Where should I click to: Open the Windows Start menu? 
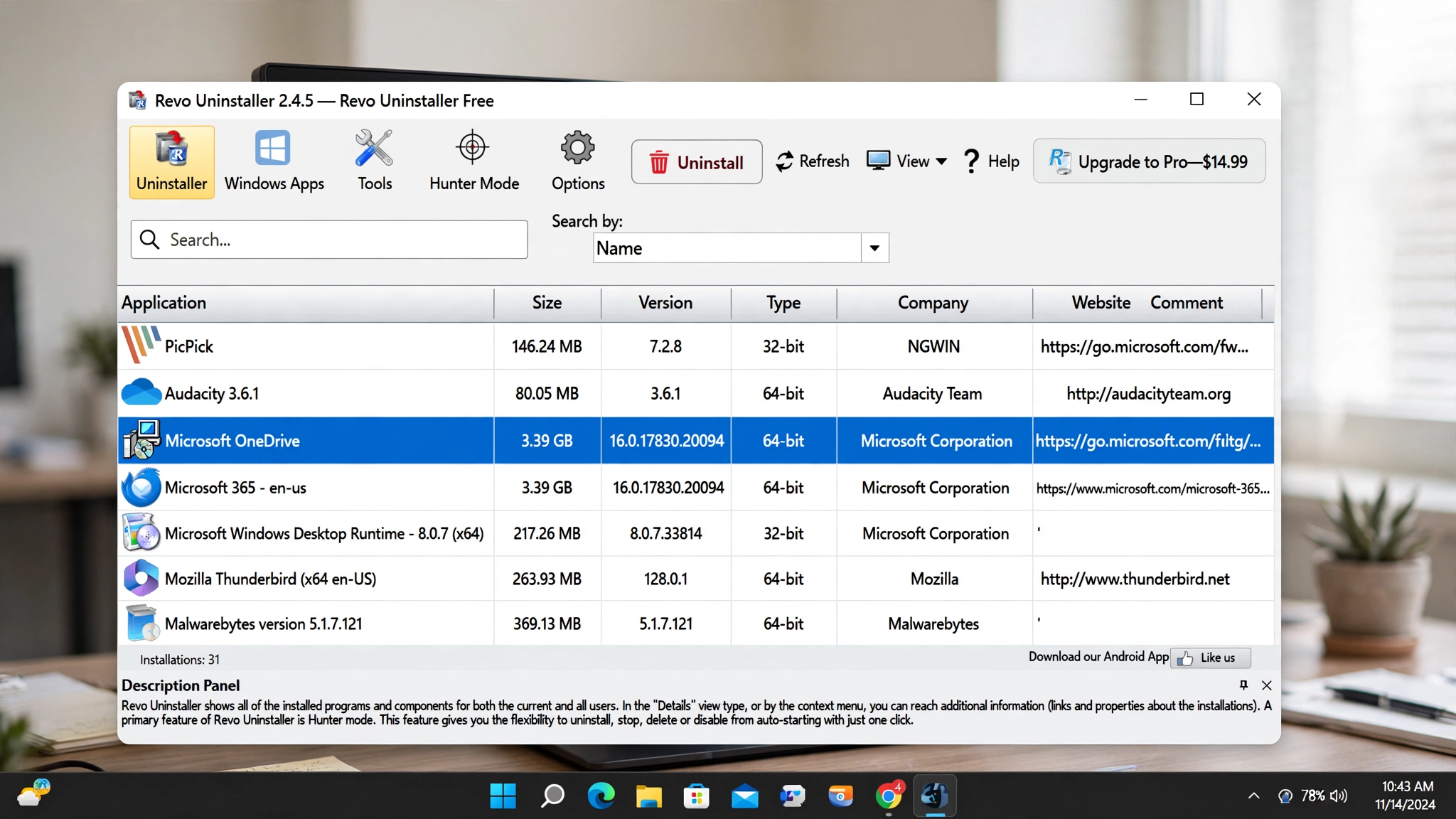(503, 796)
